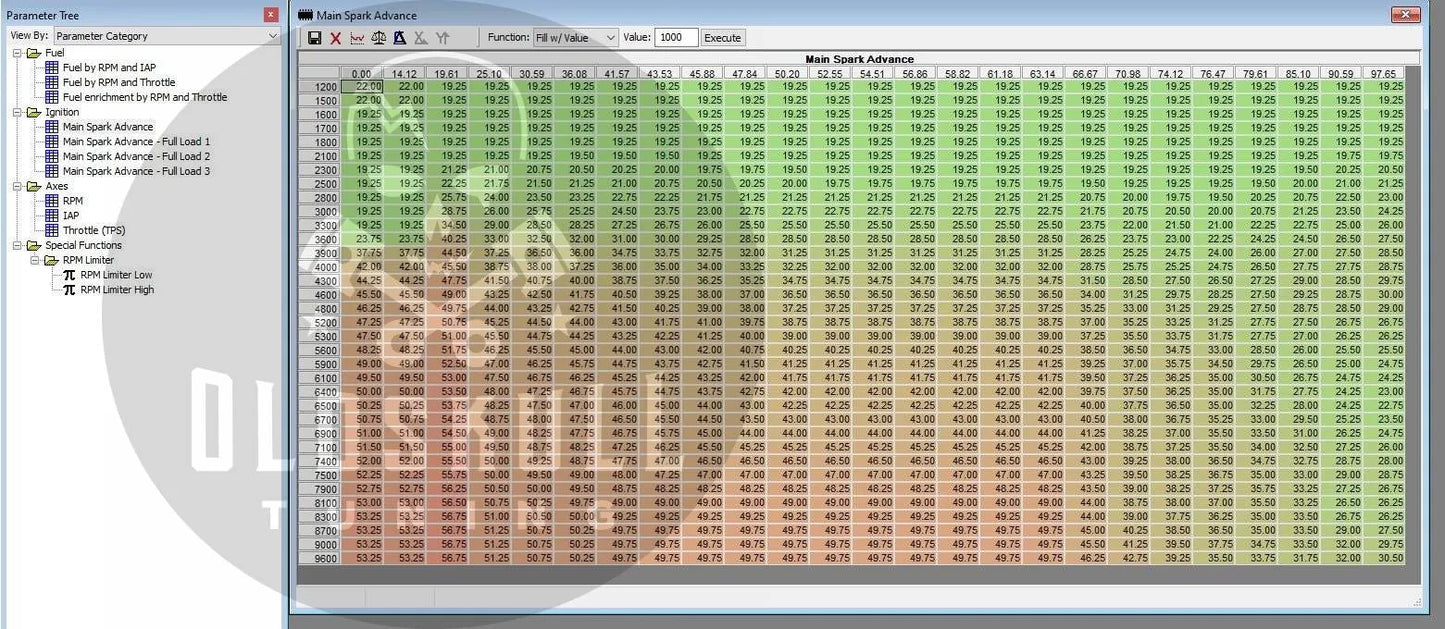
Task: Collapse the RPM Limiter subfolder
Action: 33,260
